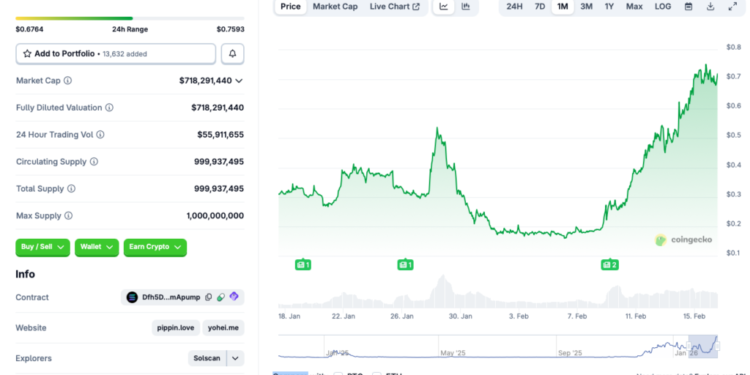
Task: Click the navigator's right range handle
Action: pyautogui.click(x=717, y=346)
